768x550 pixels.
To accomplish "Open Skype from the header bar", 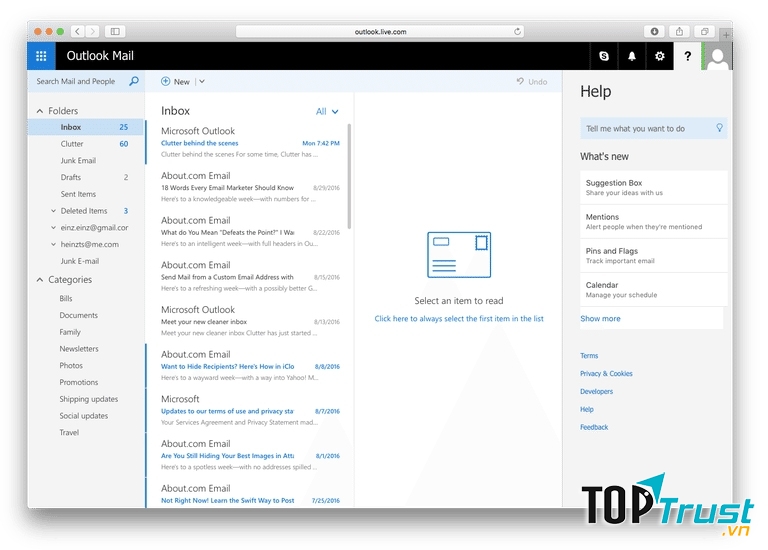I will [604, 56].
